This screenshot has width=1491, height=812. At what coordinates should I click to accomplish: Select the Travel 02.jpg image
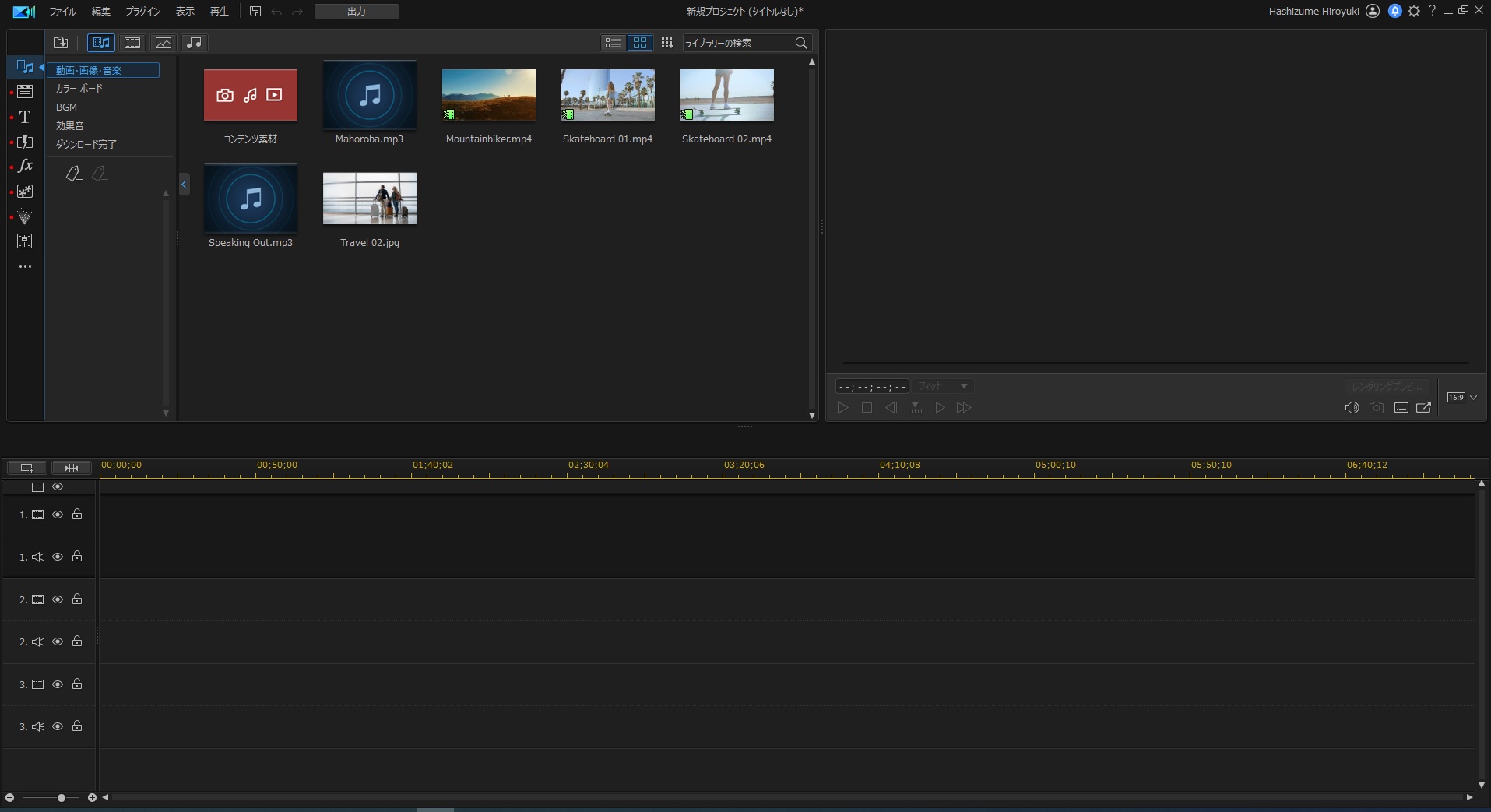[x=370, y=199]
